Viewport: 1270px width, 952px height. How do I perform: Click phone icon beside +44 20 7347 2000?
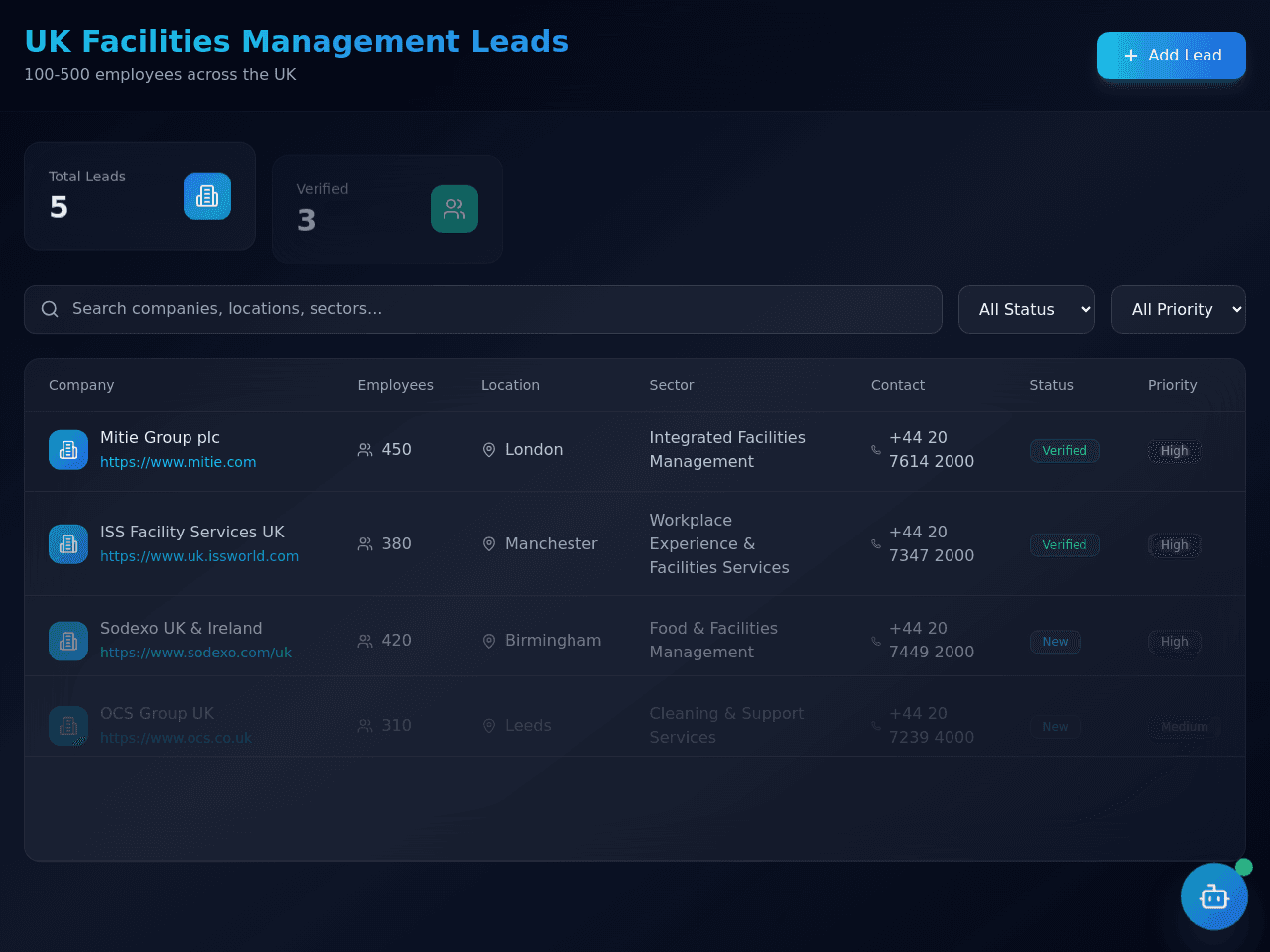coord(876,544)
